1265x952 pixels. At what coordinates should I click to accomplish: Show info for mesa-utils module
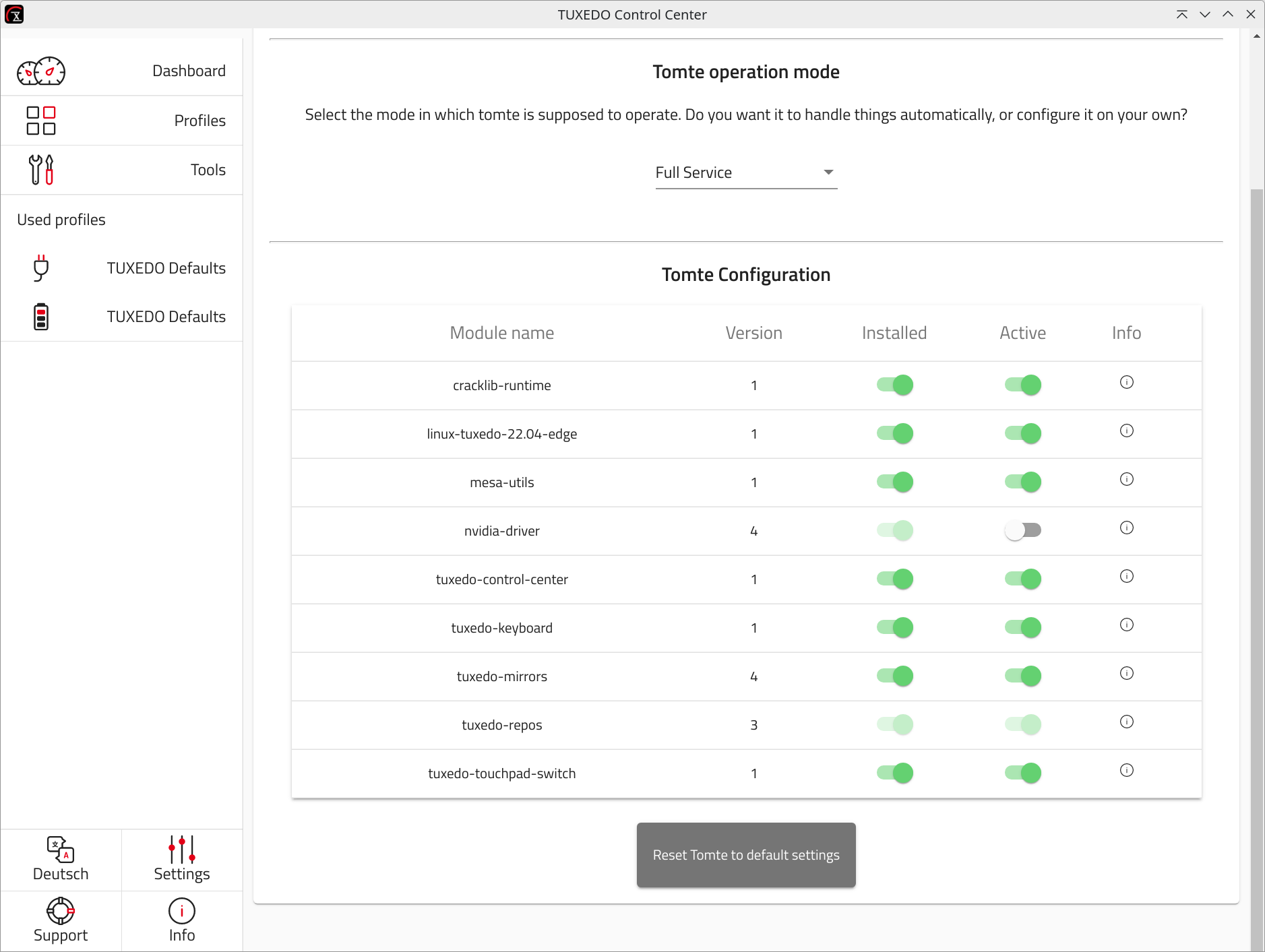click(x=1127, y=479)
